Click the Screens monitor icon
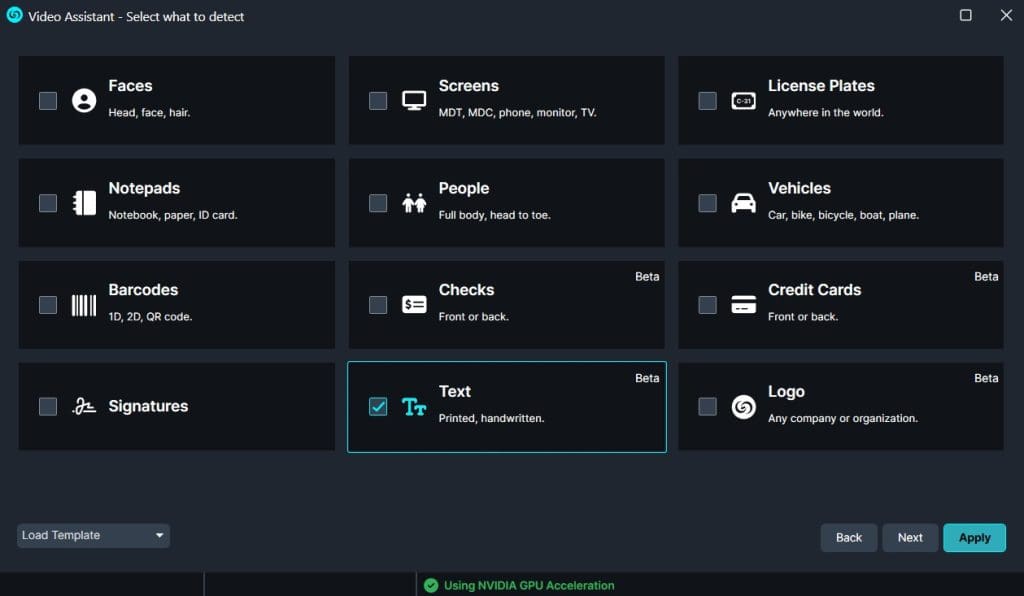 coord(414,100)
